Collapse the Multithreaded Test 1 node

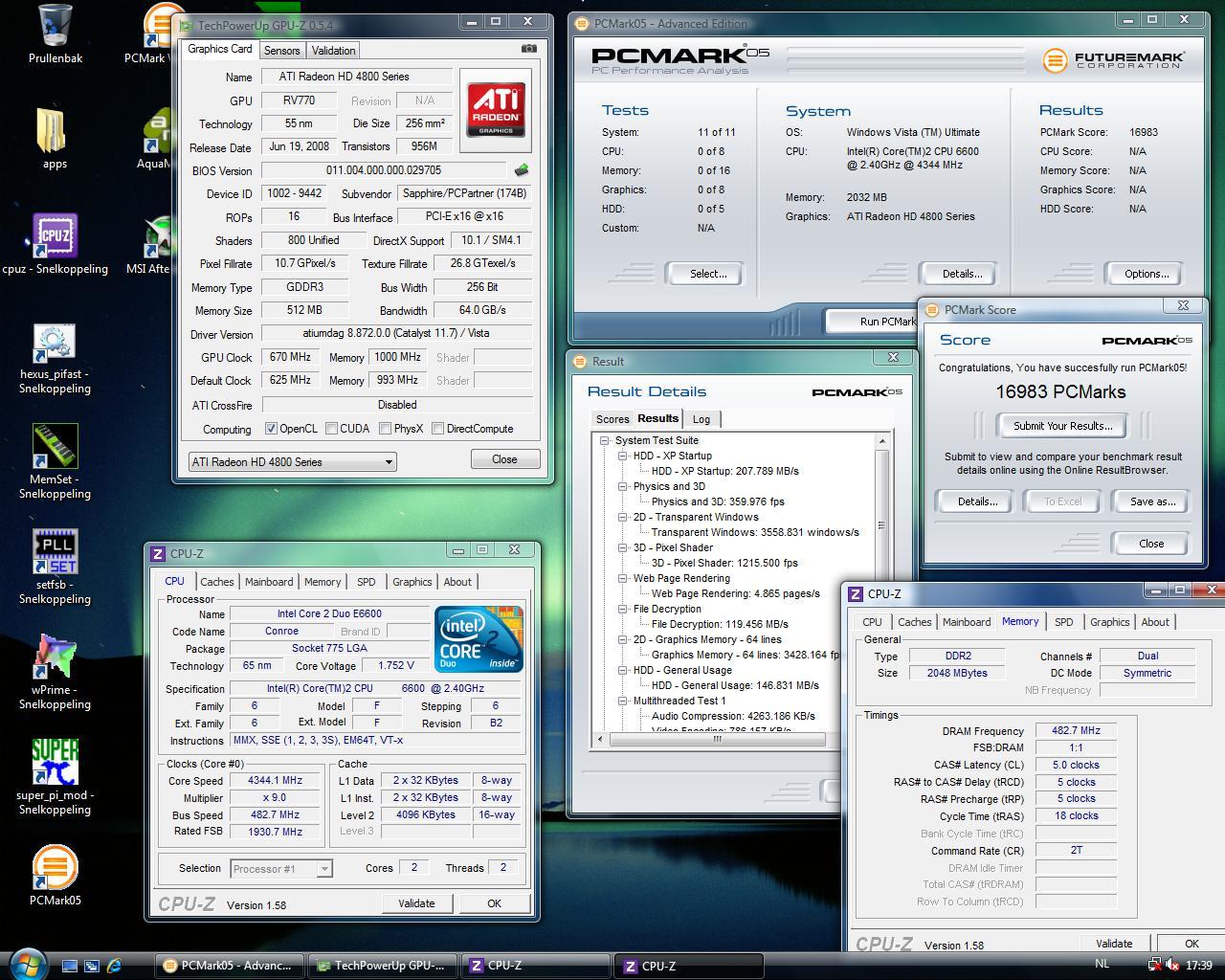point(622,702)
